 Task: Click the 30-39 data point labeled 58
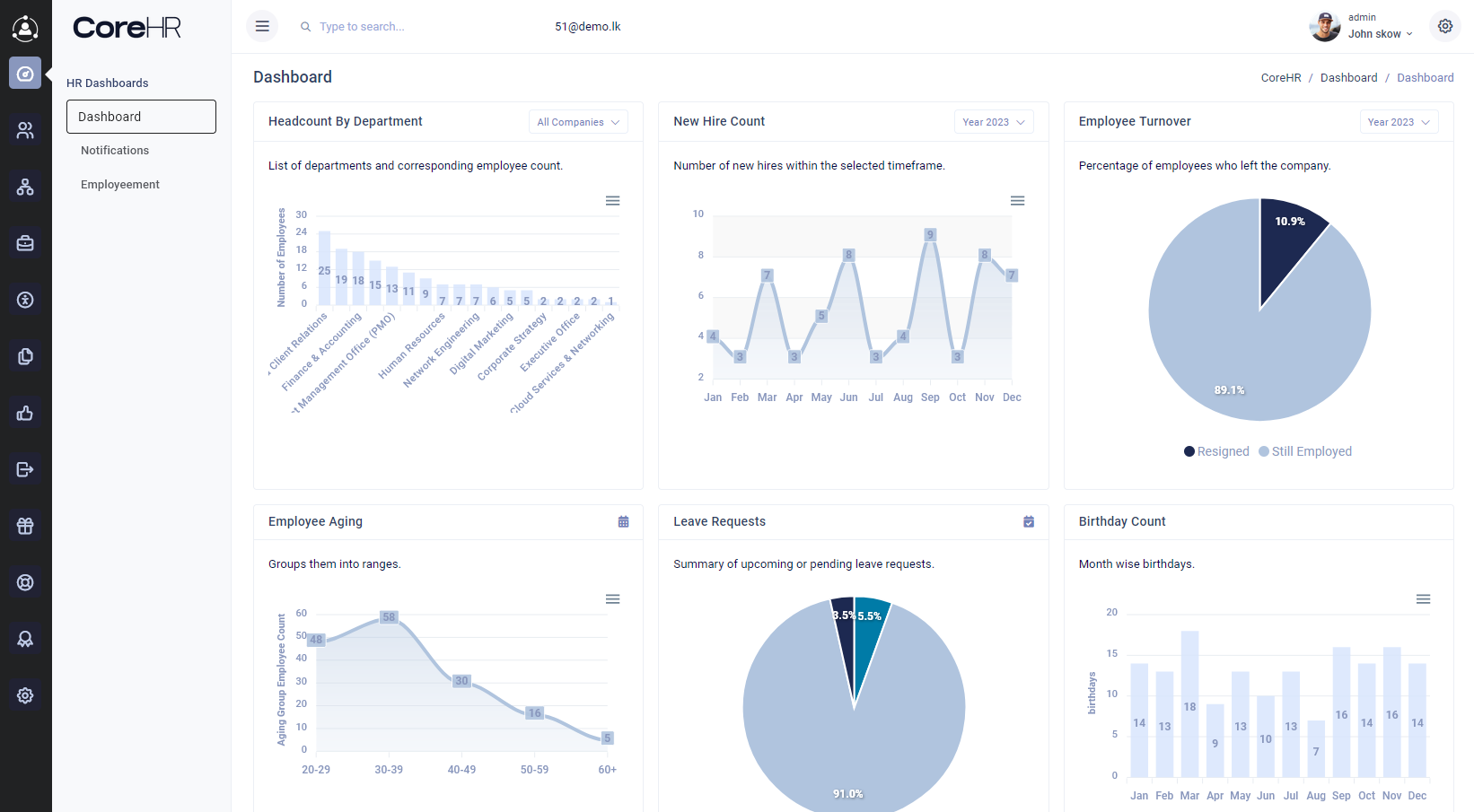(x=389, y=617)
